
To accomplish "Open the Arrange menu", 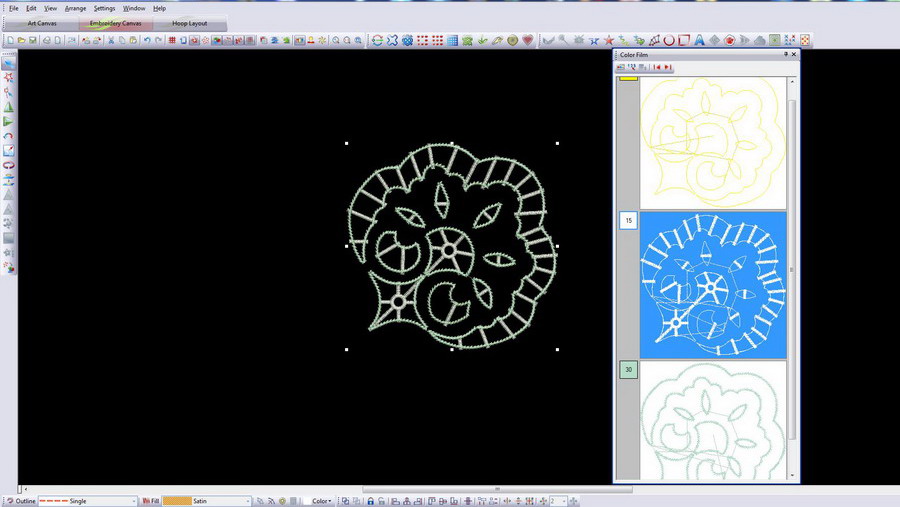I will (x=75, y=9).
